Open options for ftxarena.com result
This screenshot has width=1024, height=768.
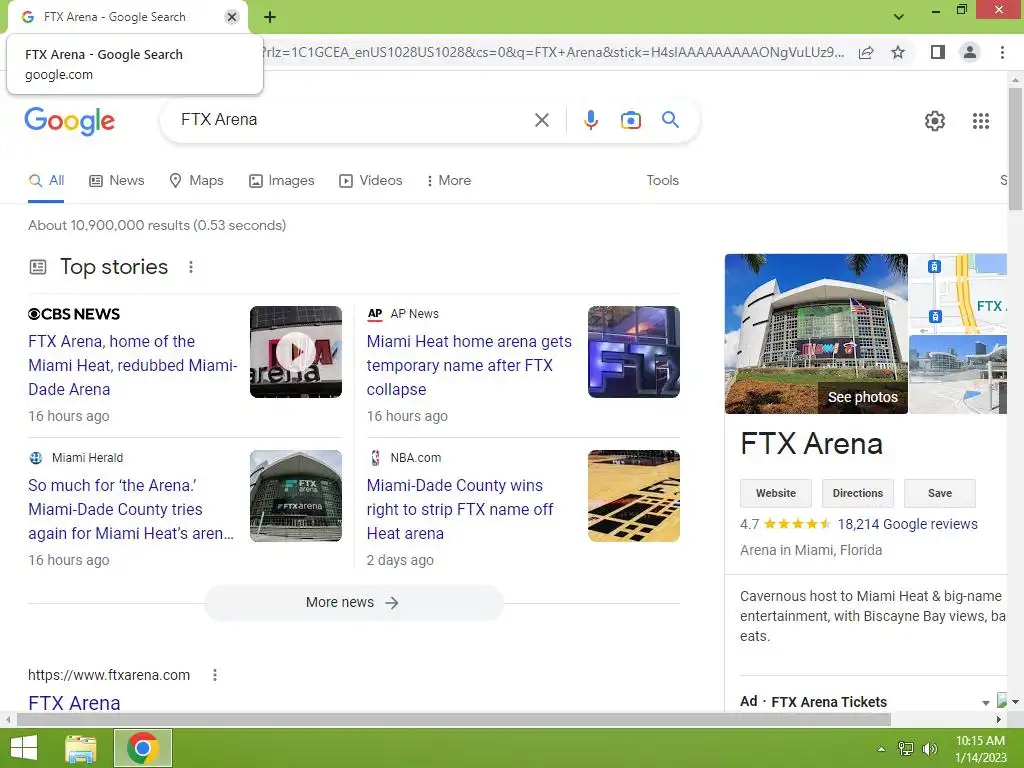point(215,675)
